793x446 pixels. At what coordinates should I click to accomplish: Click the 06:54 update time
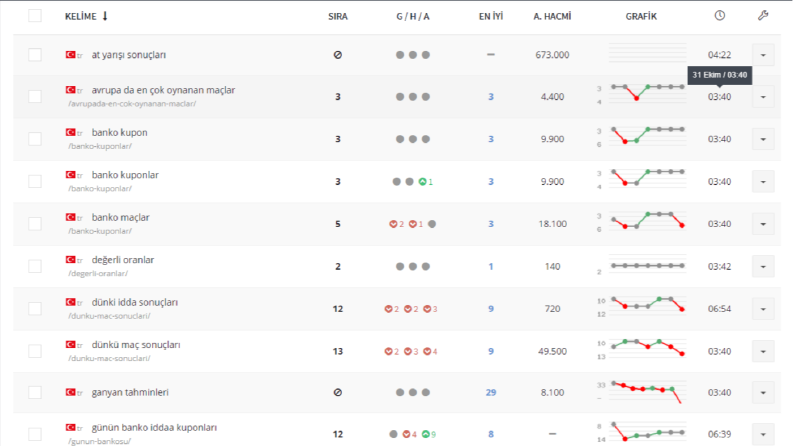click(x=719, y=309)
